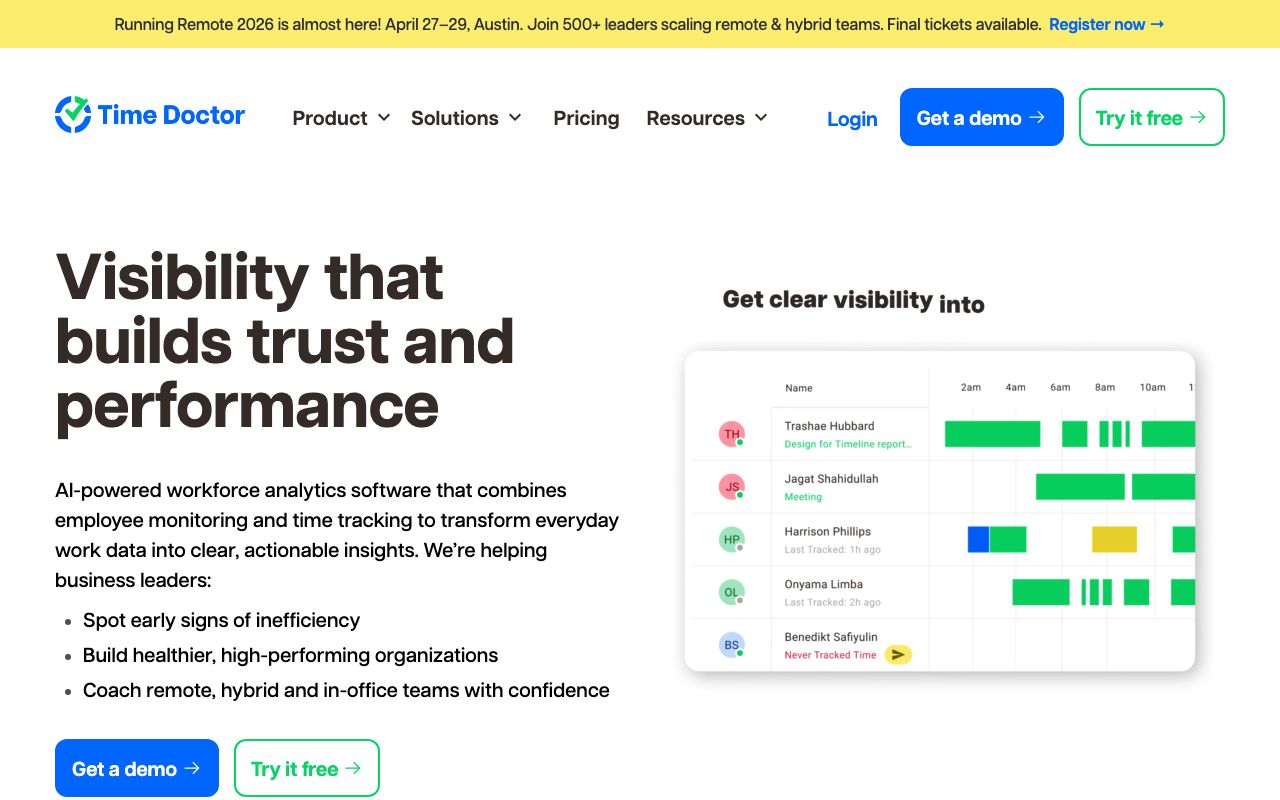This screenshot has height=800, width=1280.
Task: Go to the Pricing page
Action: (586, 118)
